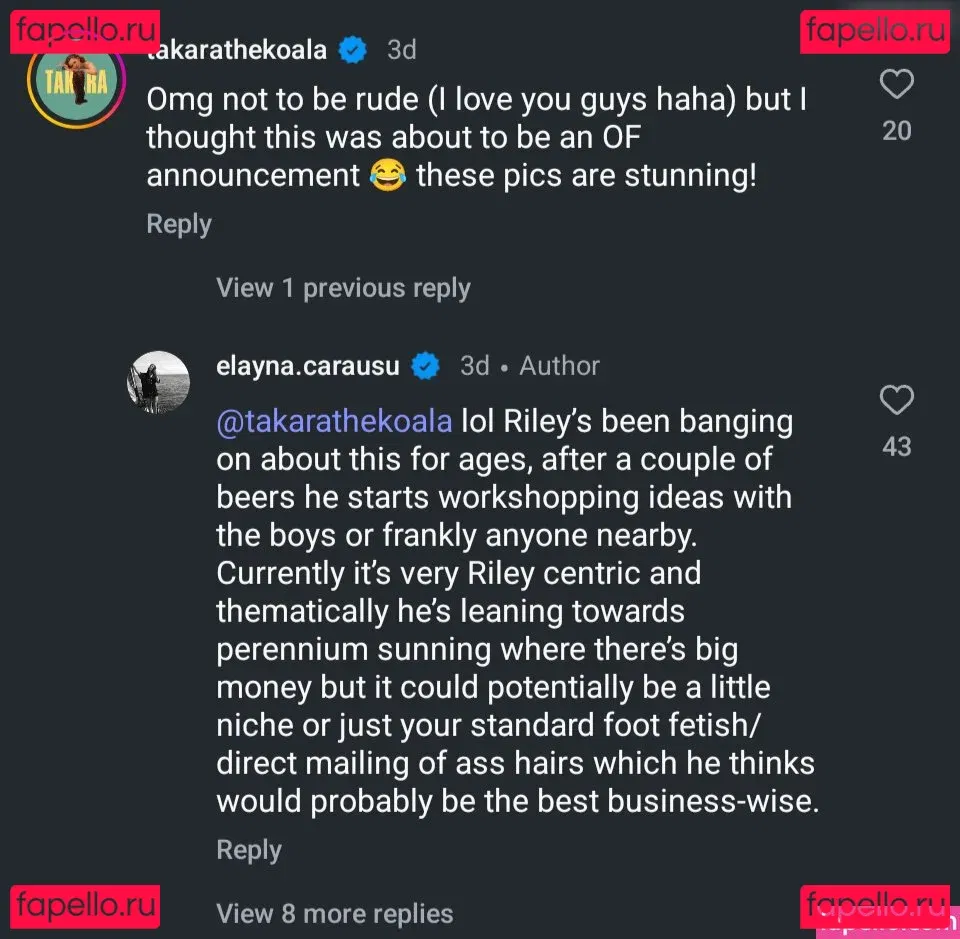Like takarathekoala's comment with the heart
The height and width of the screenshot is (939, 960).
click(896, 85)
